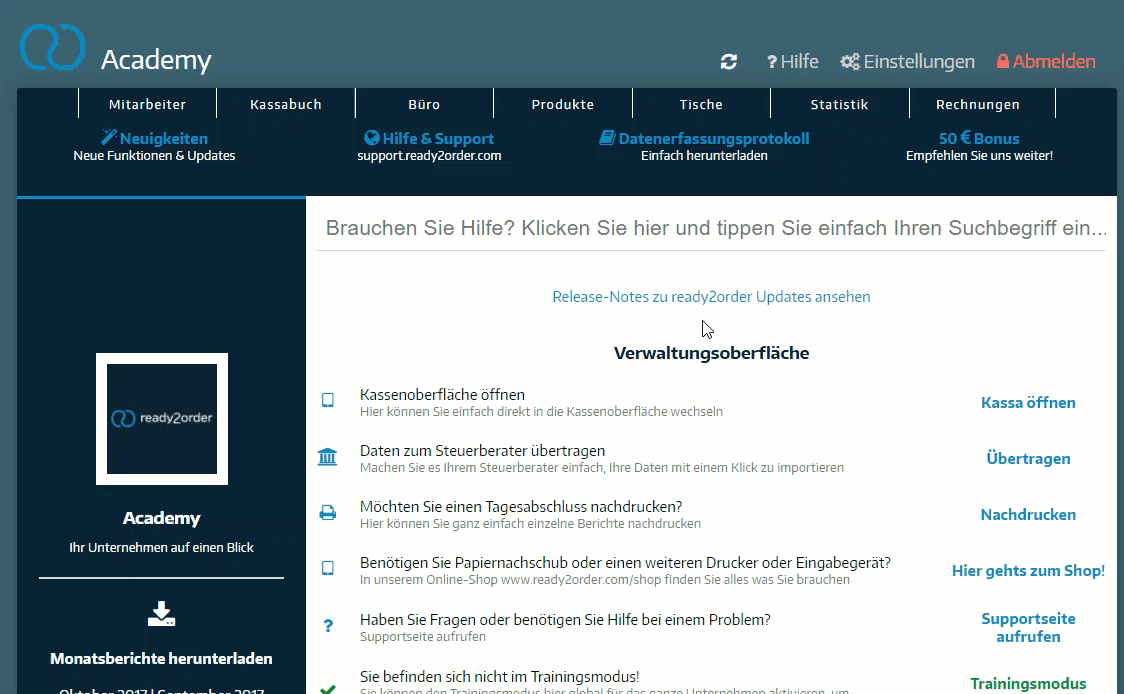Click text 'support.ready2order.com'
The width and height of the screenshot is (1124, 694).
[x=429, y=156]
